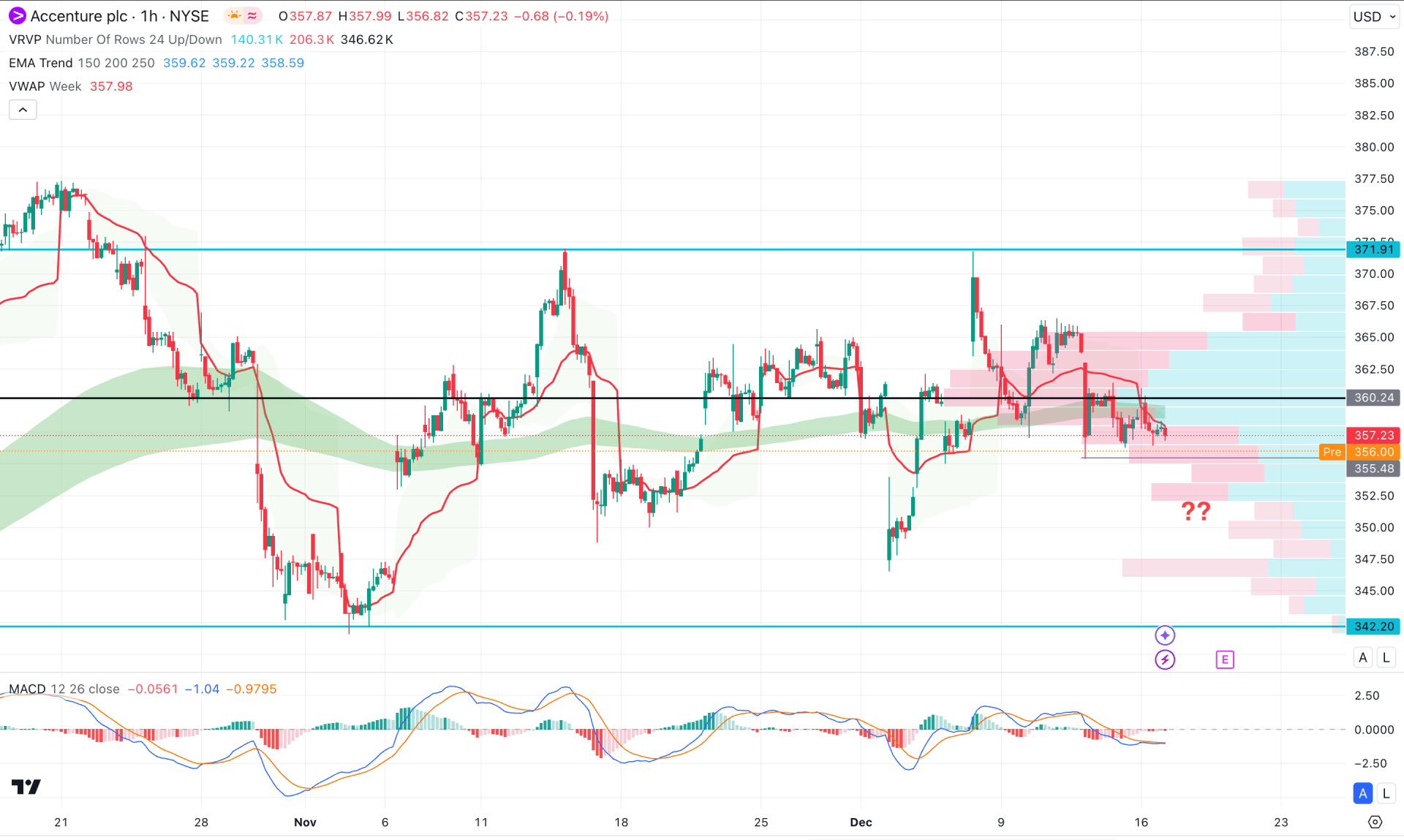Click the EMA 250 value 358.59

[283, 63]
